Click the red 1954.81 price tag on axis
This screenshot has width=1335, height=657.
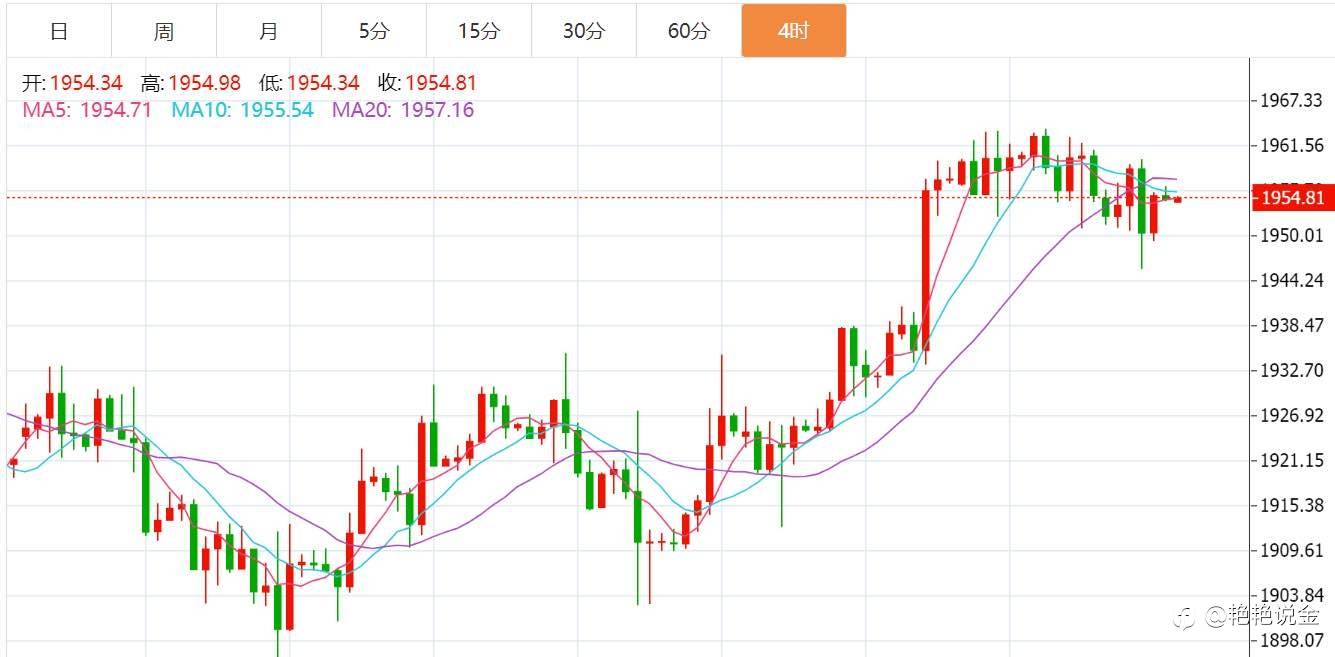pyautogui.click(x=1291, y=198)
